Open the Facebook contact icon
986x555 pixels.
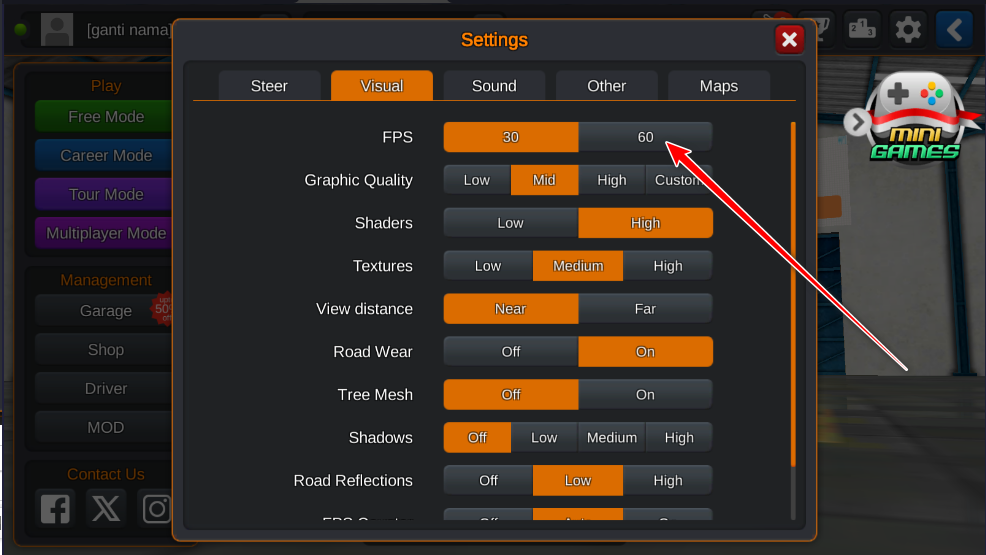(55, 508)
